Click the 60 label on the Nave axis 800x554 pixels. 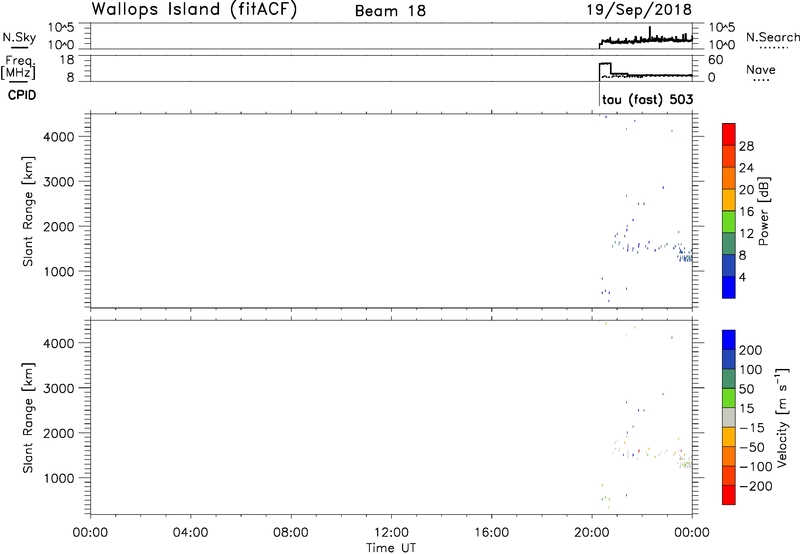[x=715, y=60]
